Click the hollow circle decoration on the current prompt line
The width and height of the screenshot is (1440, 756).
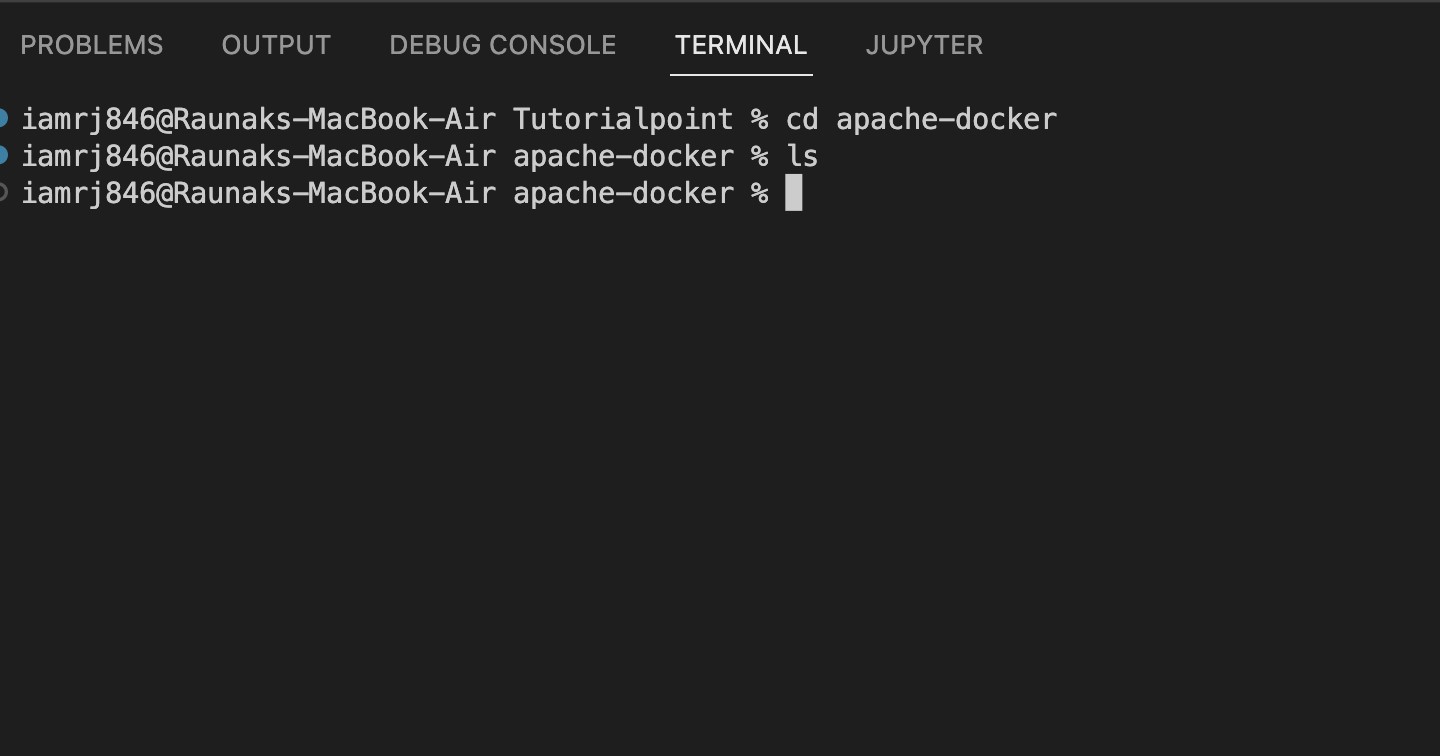coord(3,192)
